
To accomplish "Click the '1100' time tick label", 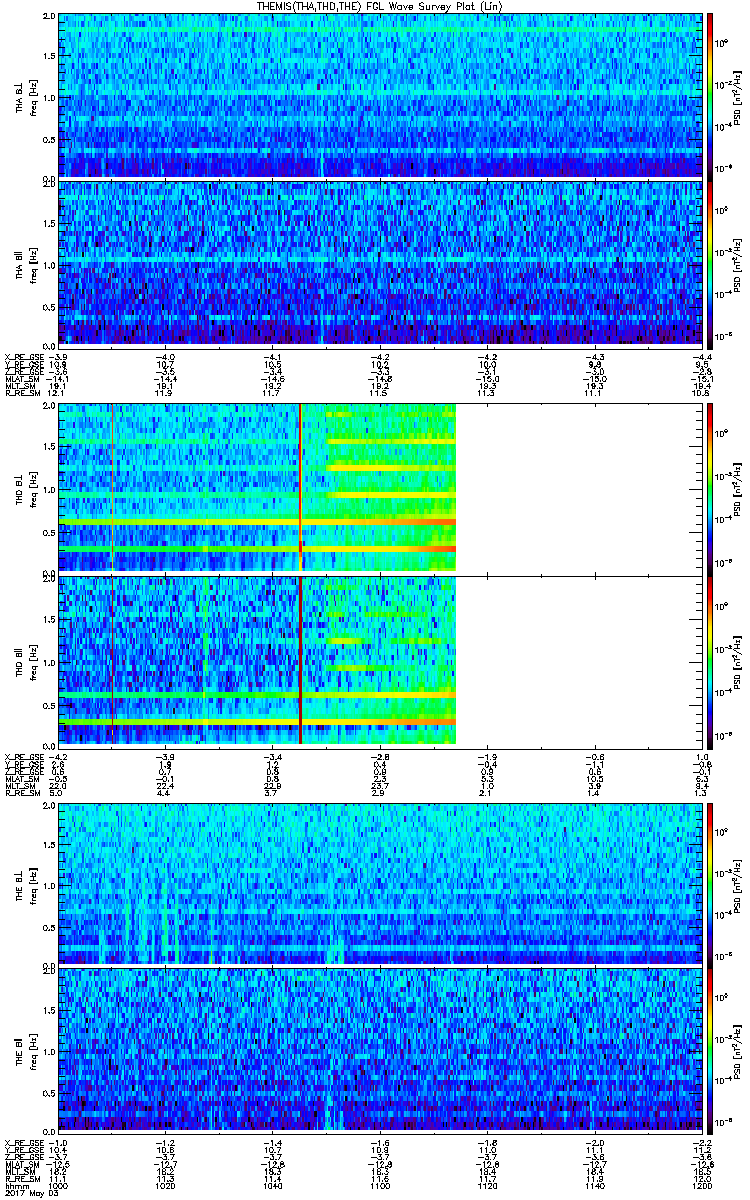I will pyautogui.click(x=380, y=1186).
